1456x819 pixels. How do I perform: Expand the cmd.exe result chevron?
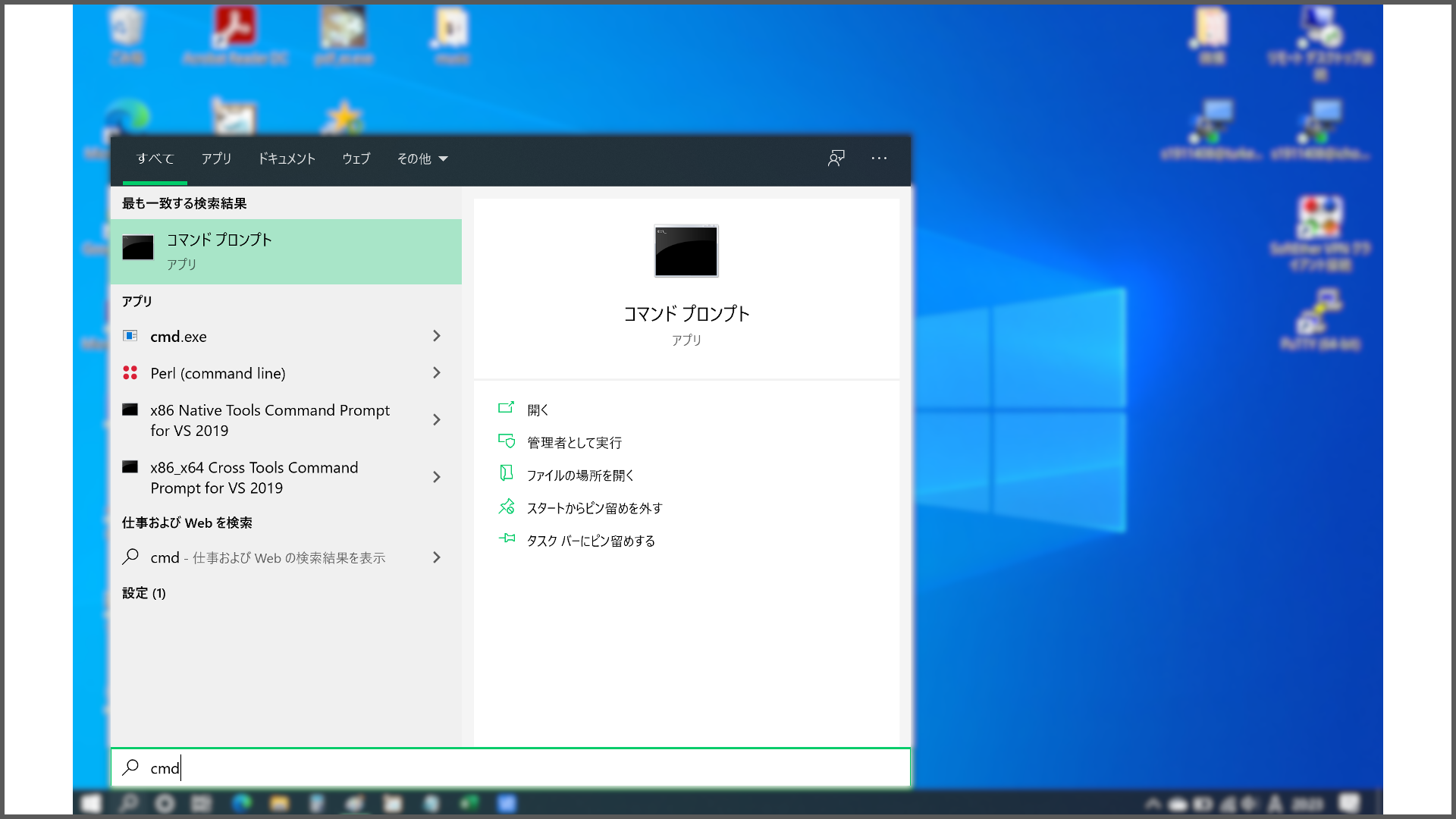click(x=436, y=336)
